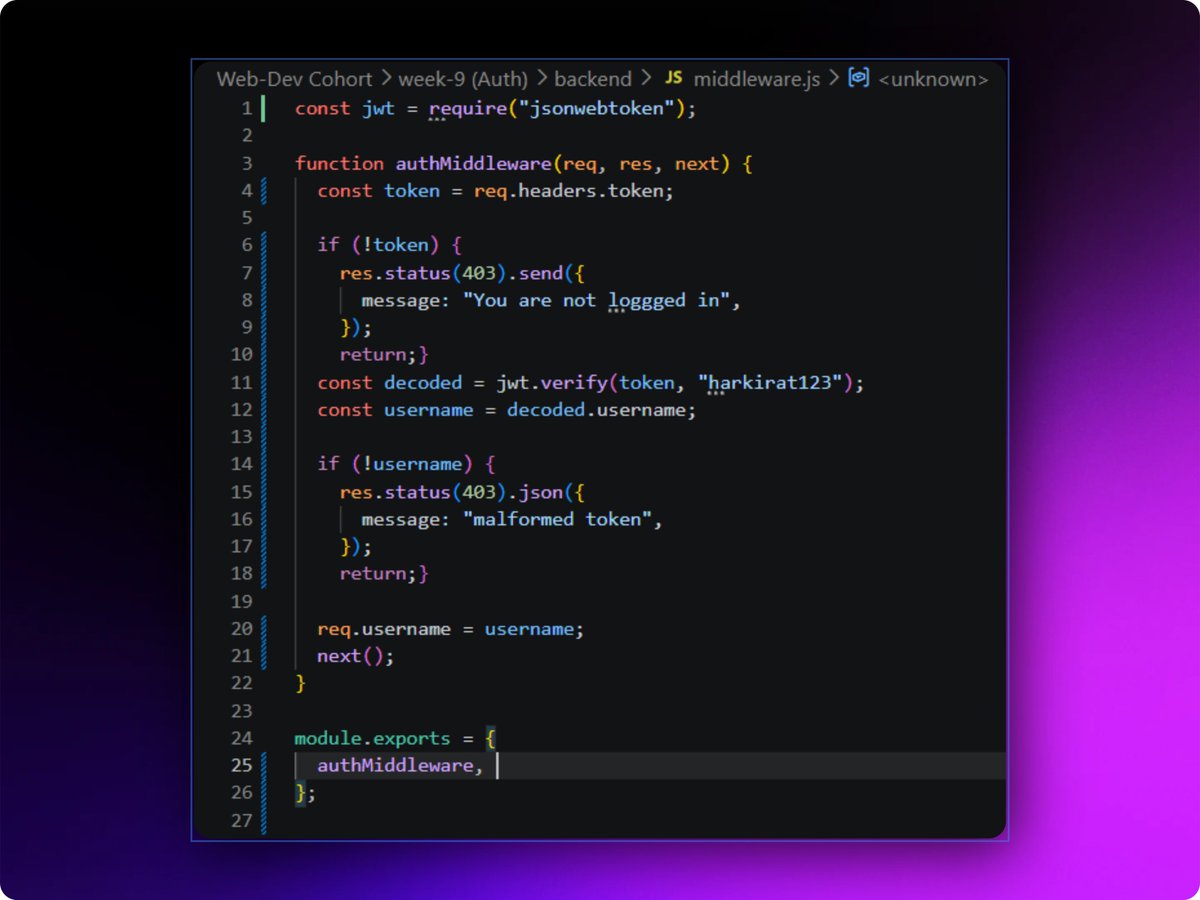Screen dimensions: 1200x900
Task: Select the middleware.js breadcrumb
Action: (x=756, y=79)
